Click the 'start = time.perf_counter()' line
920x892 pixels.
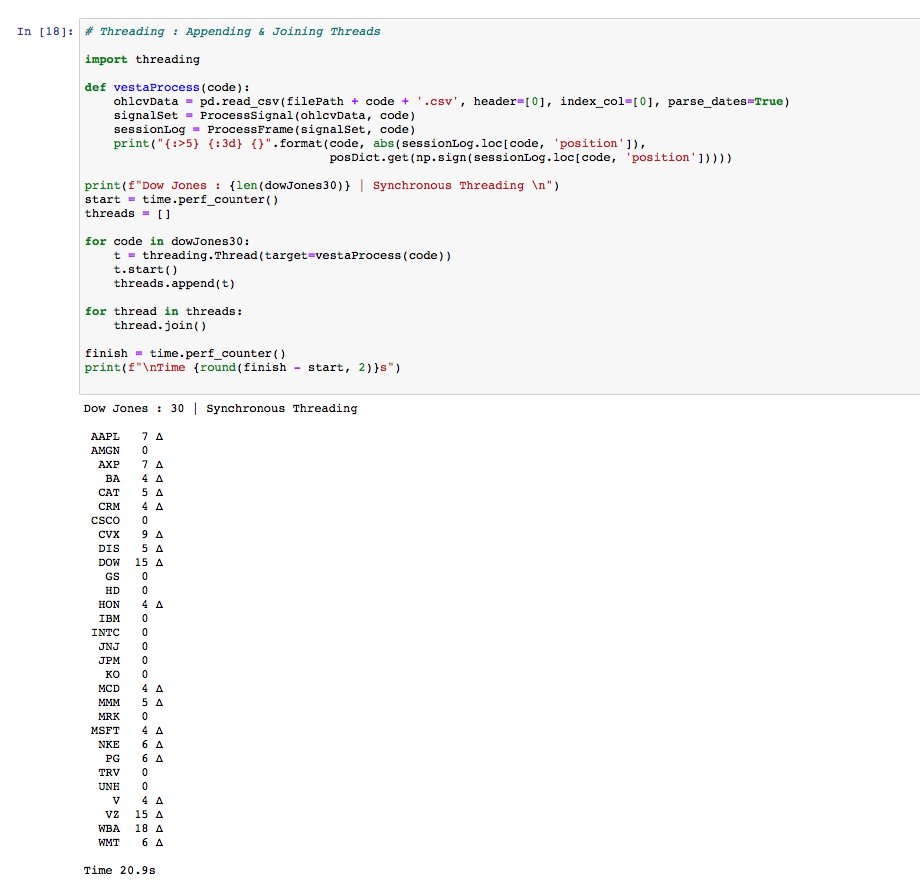point(181,200)
